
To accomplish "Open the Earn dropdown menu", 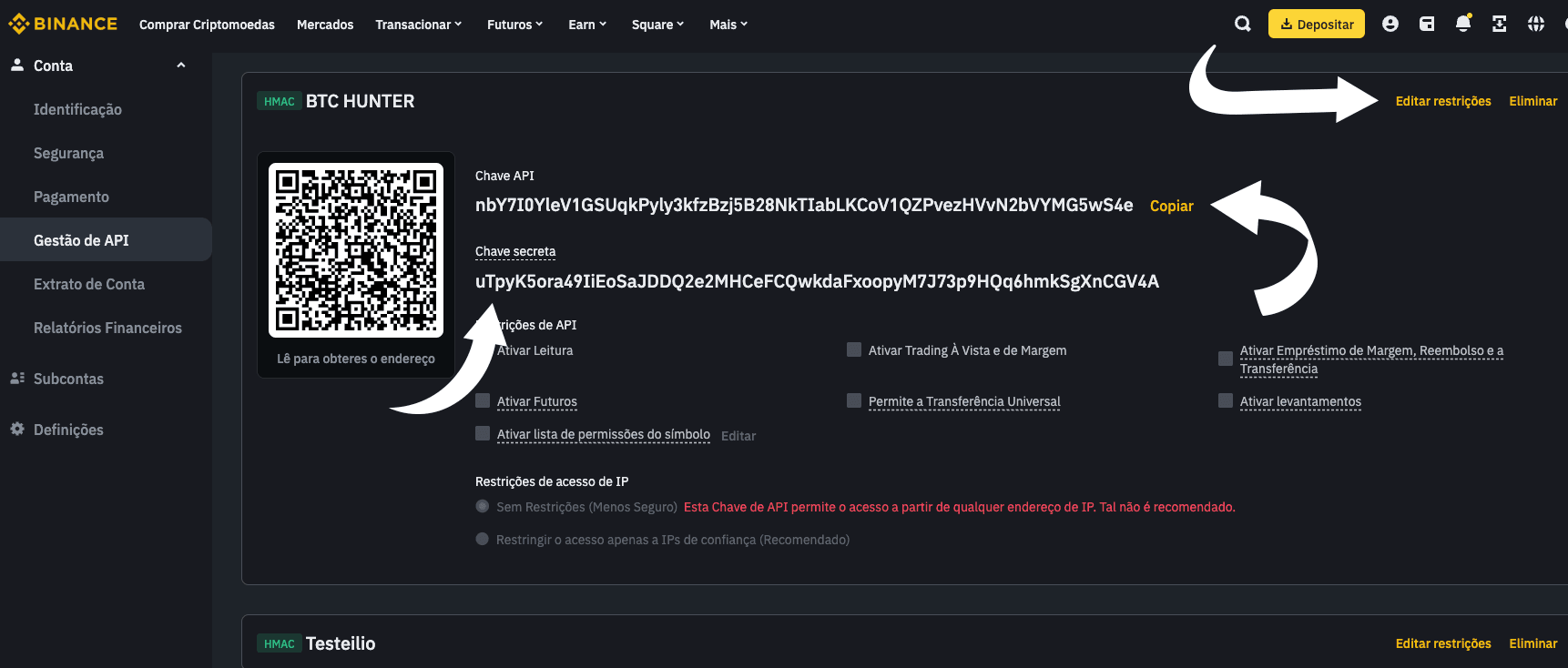I will (x=587, y=25).
